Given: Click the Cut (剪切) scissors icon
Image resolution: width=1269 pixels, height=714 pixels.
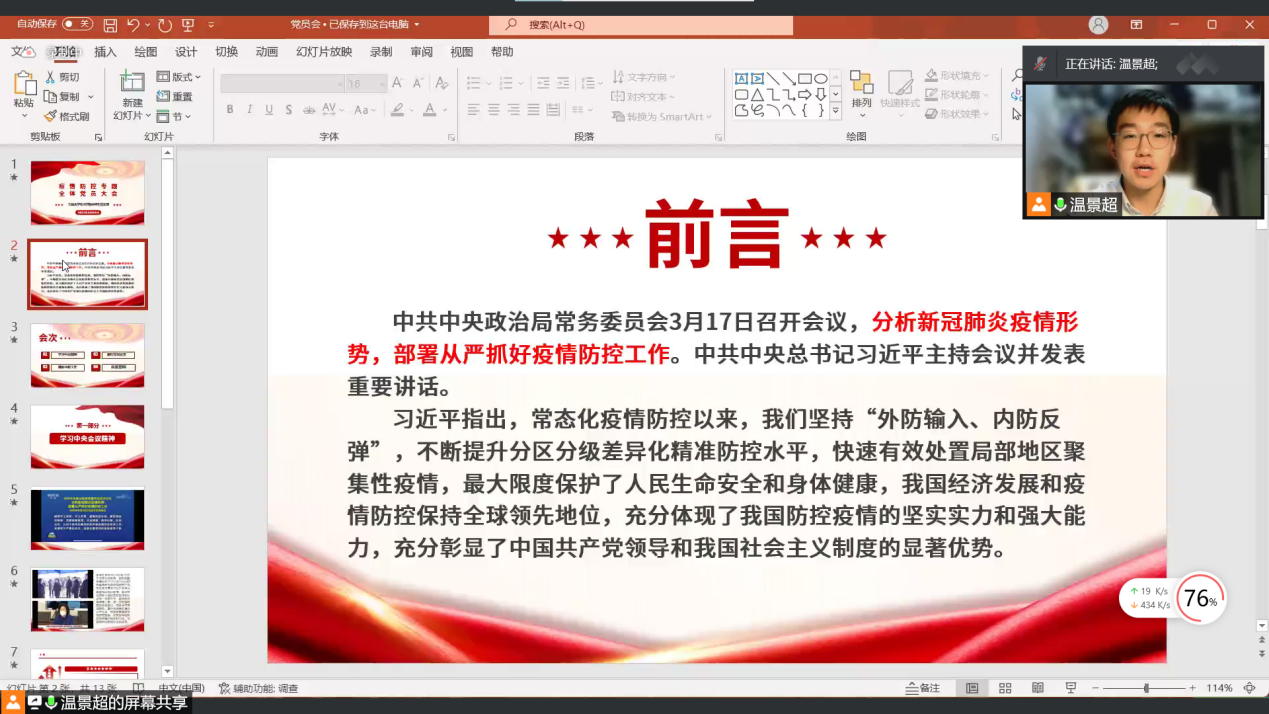Looking at the screenshot, I should [x=51, y=77].
